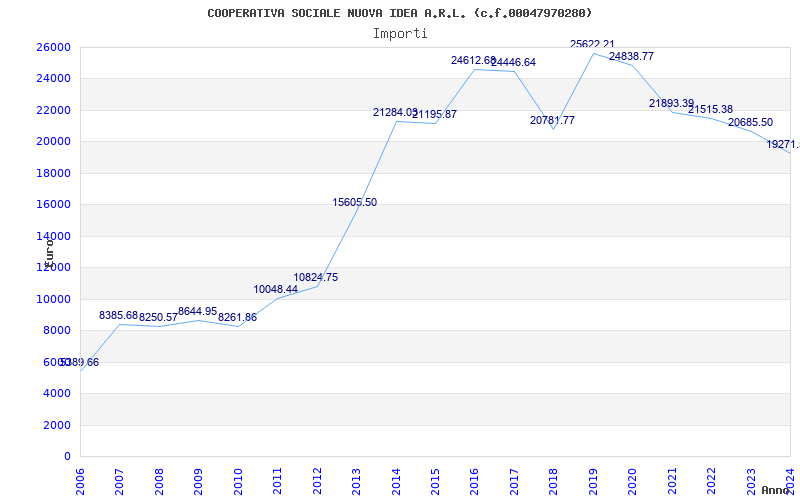Select the year 2022 on the x-axis

pos(711,481)
